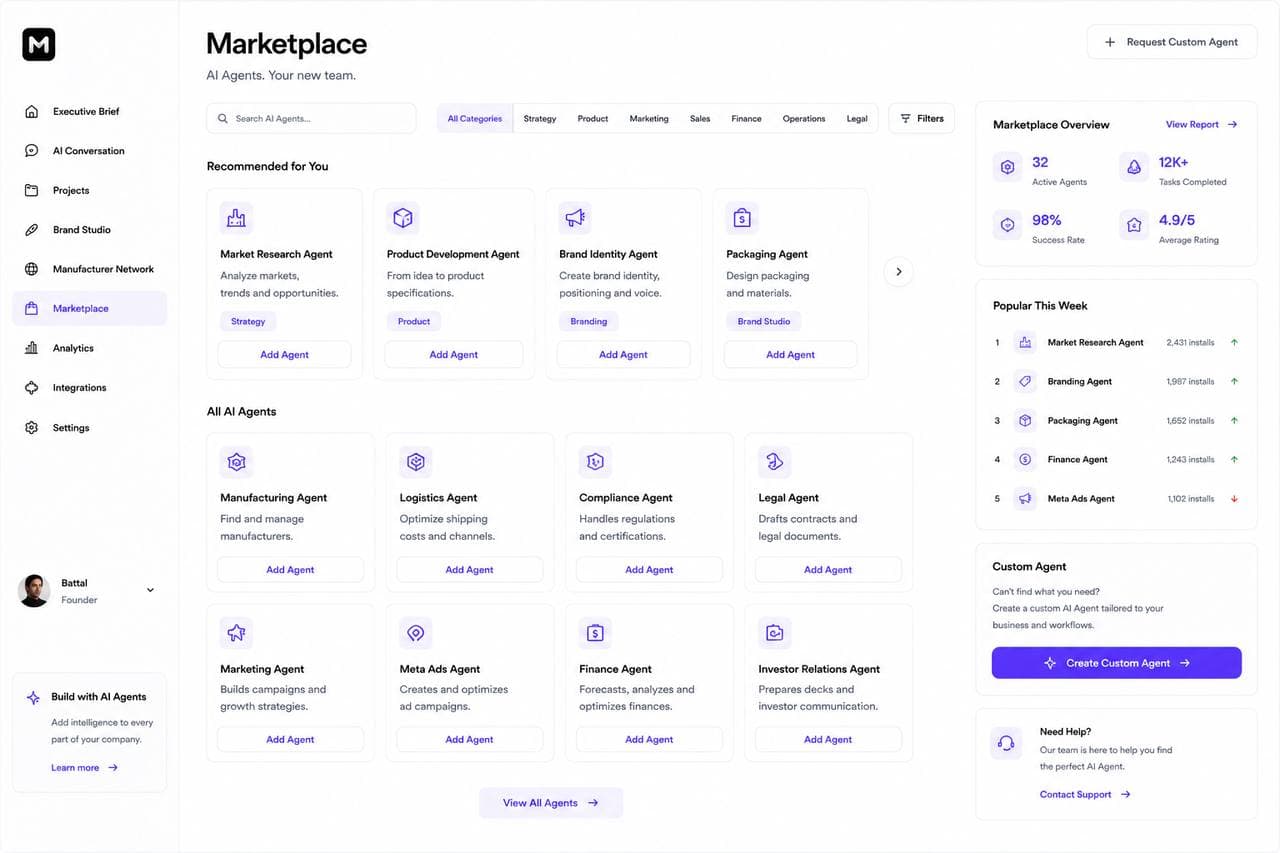This screenshot has width=1280, height=853.
Task: Click the Logistics Agent card icon
Action: pyautogui.click(x=416, y=462)
